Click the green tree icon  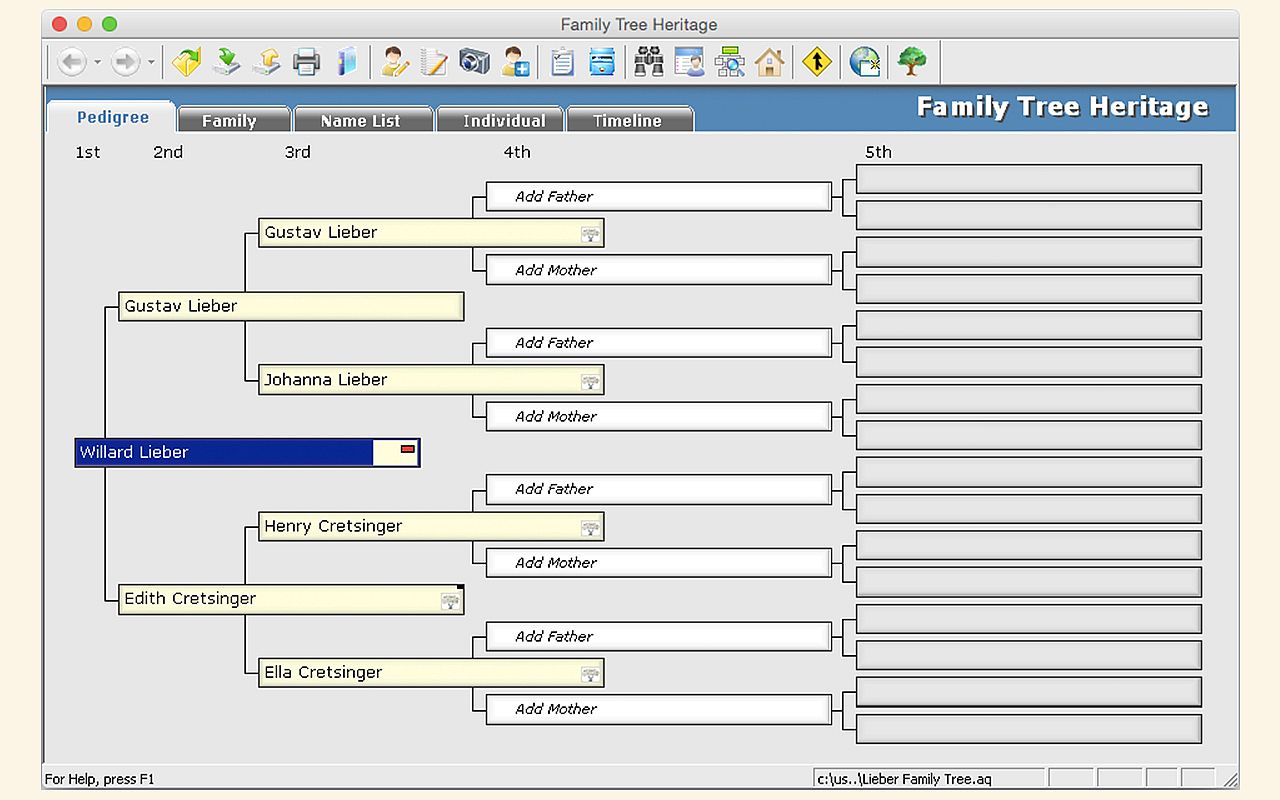click(x=911, y=63)
